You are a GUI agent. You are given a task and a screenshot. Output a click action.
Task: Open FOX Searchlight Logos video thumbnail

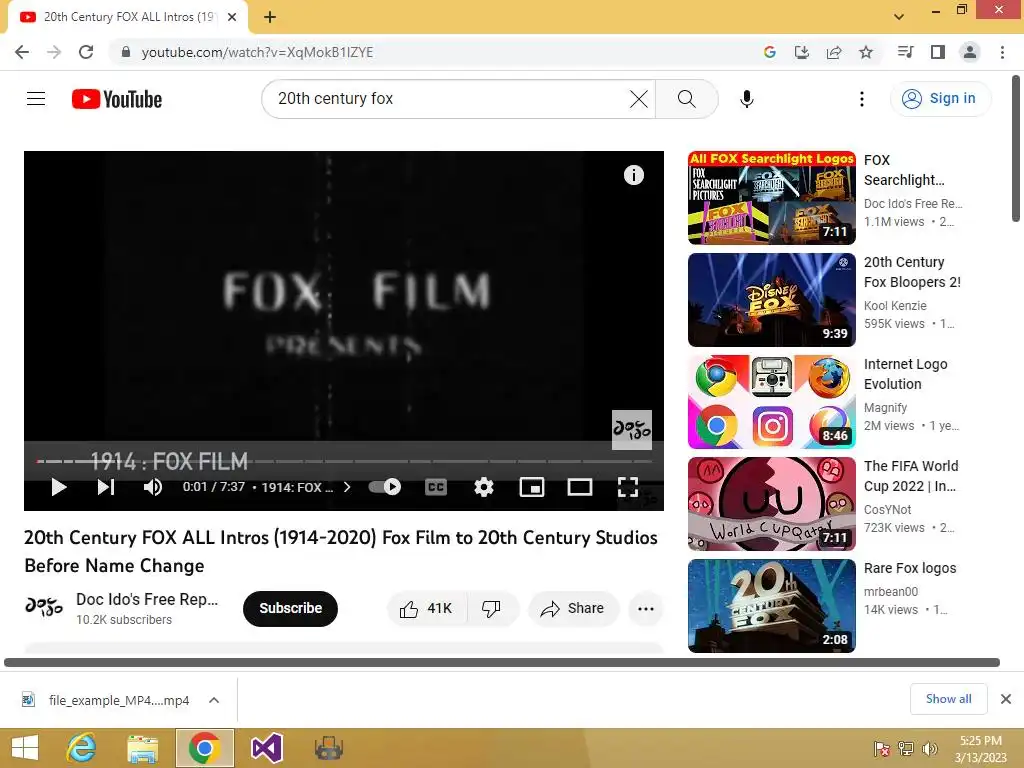(771, 198)
